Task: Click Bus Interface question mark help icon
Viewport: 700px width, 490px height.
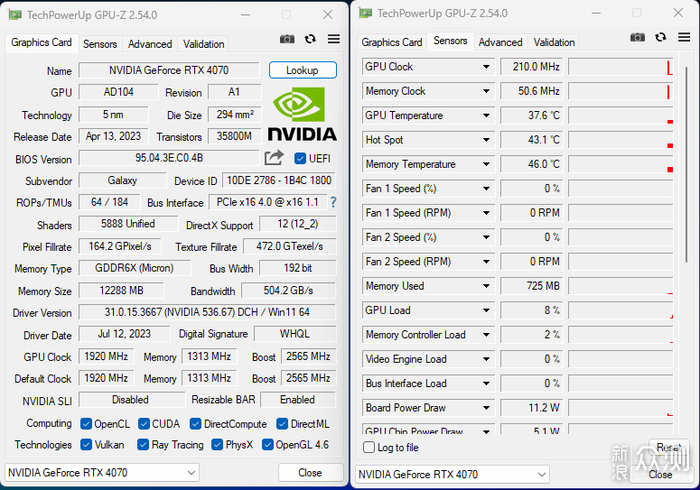Action: click(x=333, y=202)
